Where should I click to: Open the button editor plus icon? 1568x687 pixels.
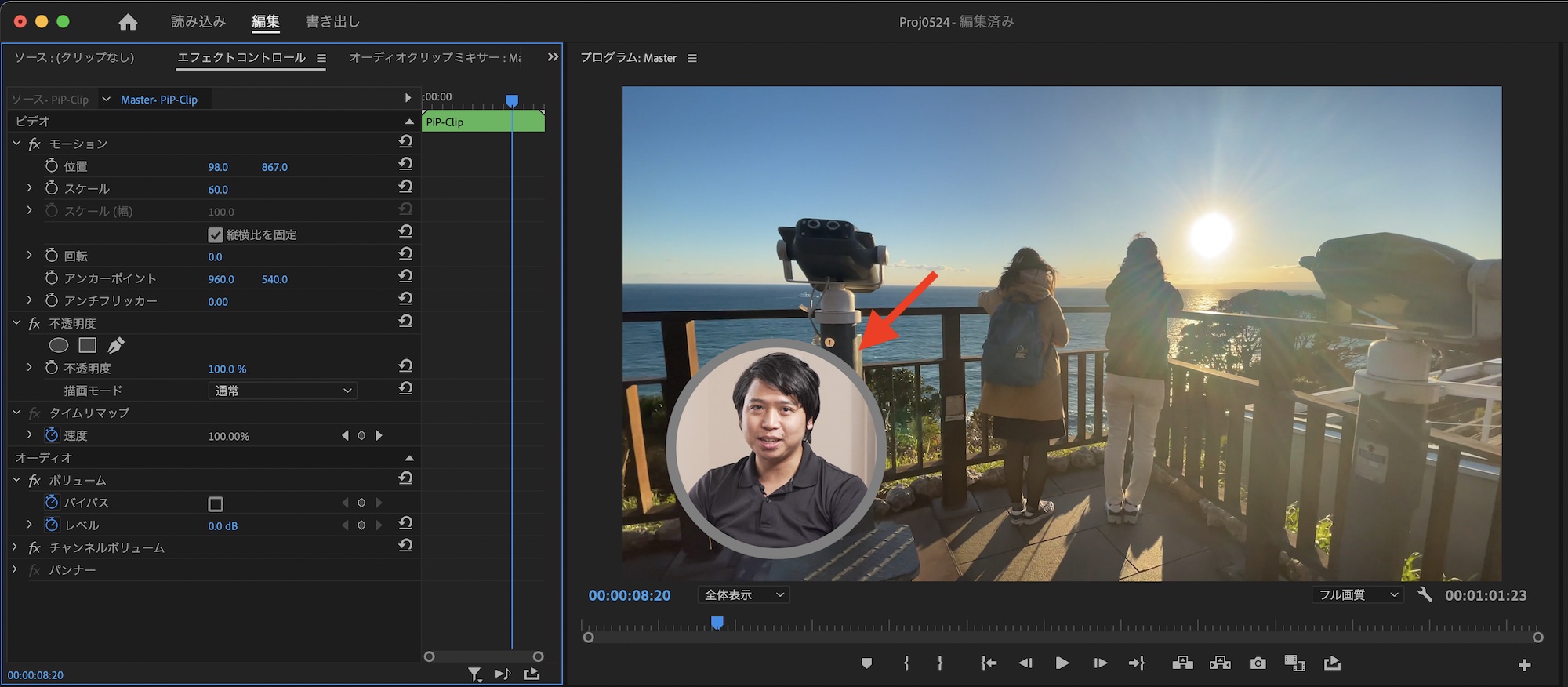[x=1524, y=665]
